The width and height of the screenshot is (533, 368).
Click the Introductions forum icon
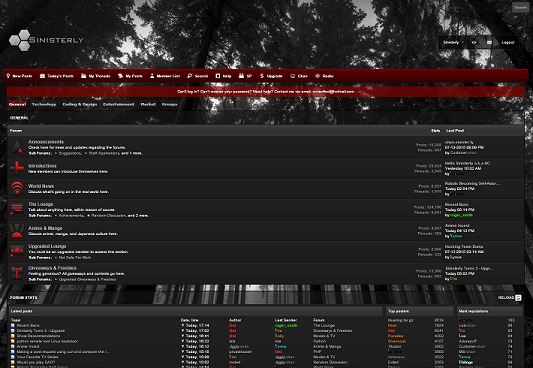(17, 168)
